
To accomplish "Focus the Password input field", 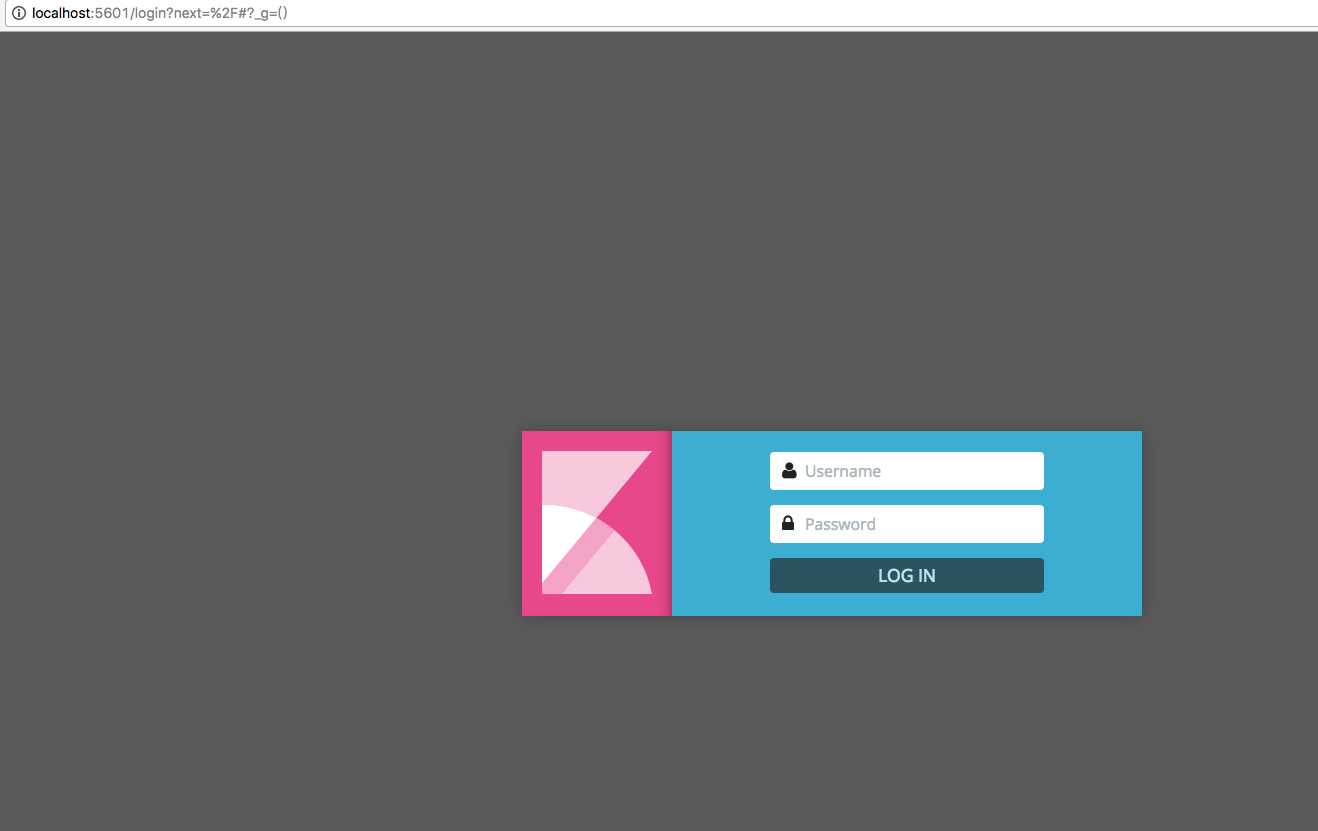I will pyautogui.click(x=920, y=524).
